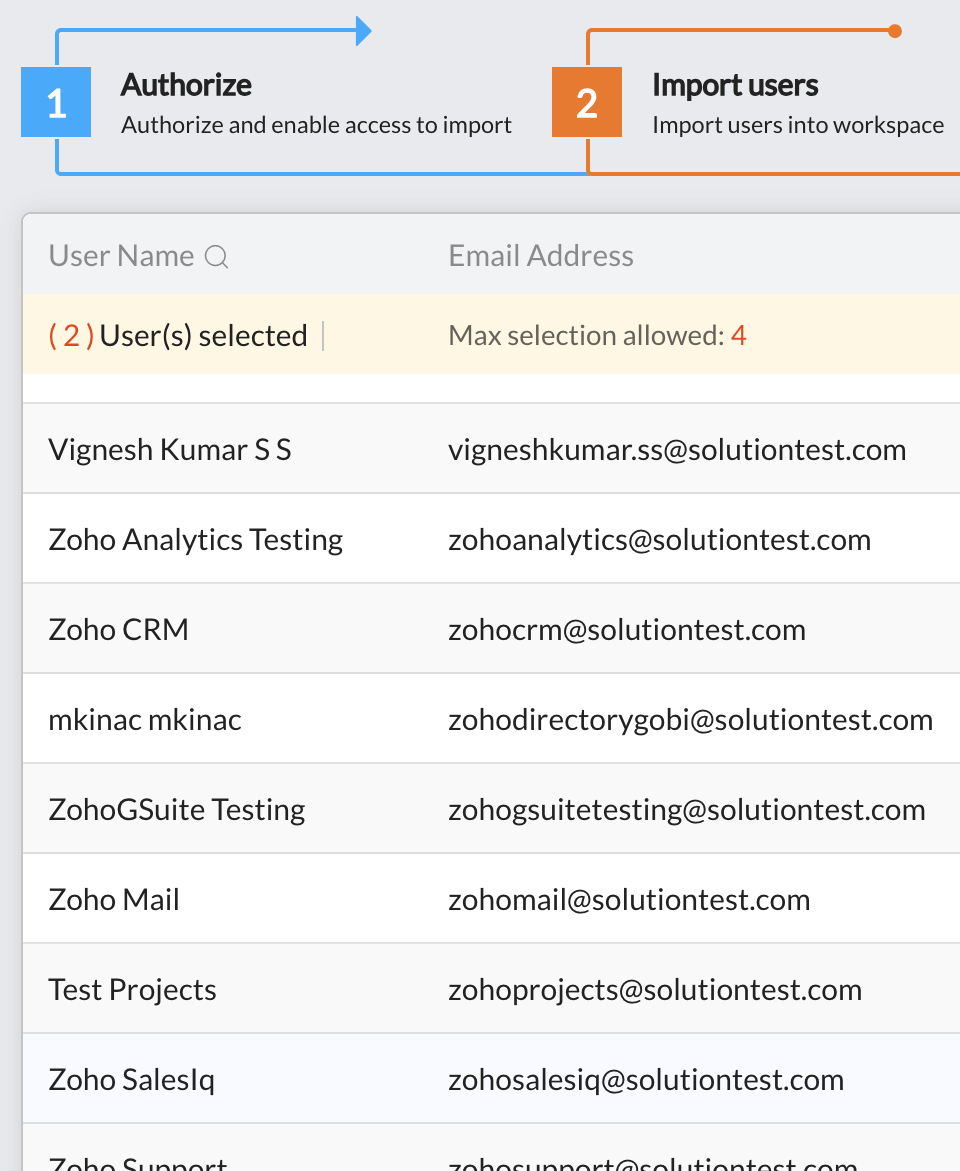Click the zohocrm@solutiontest.com email address

[x=627, y=629]
